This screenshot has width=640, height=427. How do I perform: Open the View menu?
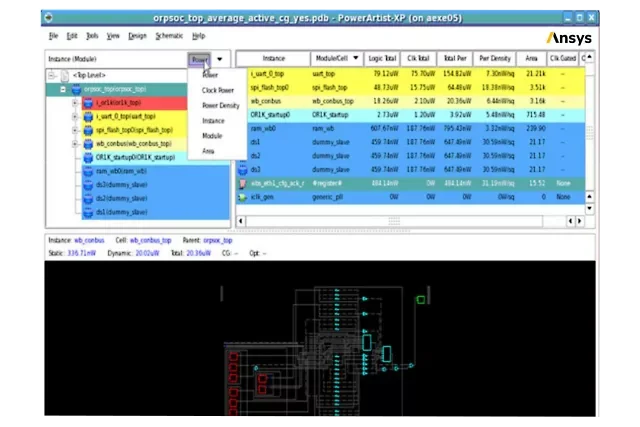click(113, 36)
